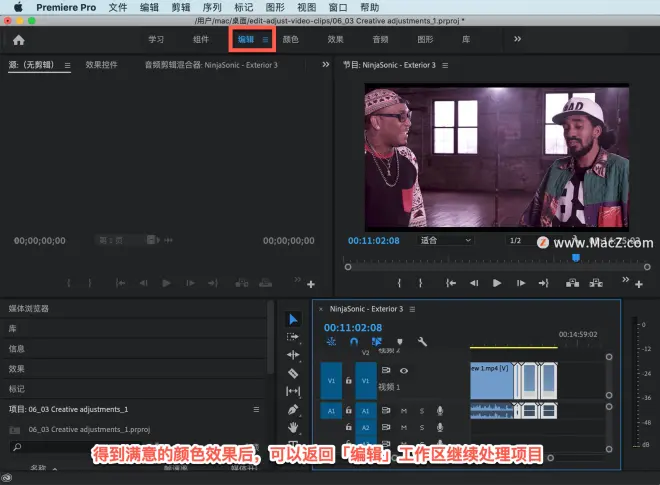Click Extract button in Program monitor
The width and height of the screenshot is (660, 485).
[x=596, y=283]
